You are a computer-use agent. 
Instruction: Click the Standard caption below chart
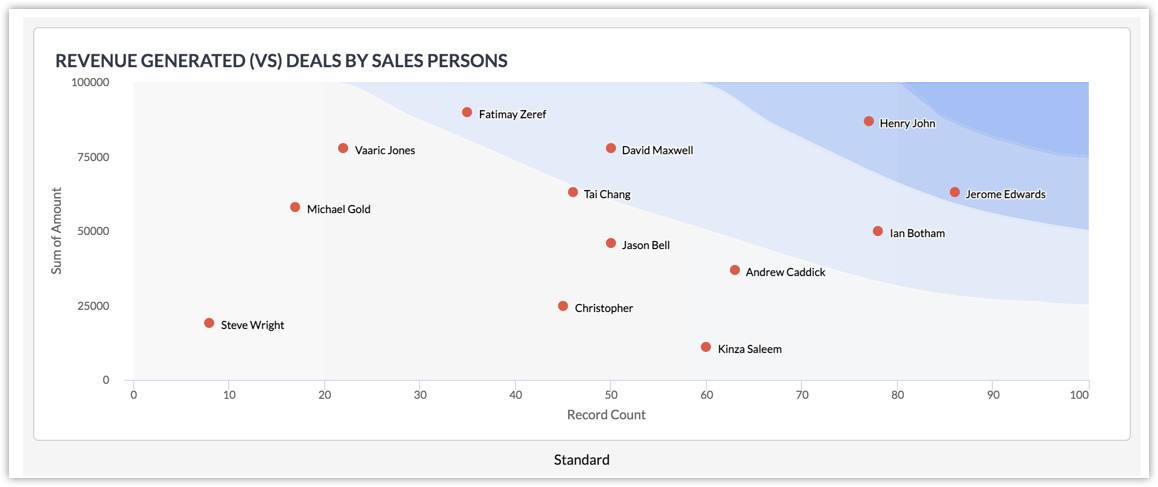(x=581, y=460)
